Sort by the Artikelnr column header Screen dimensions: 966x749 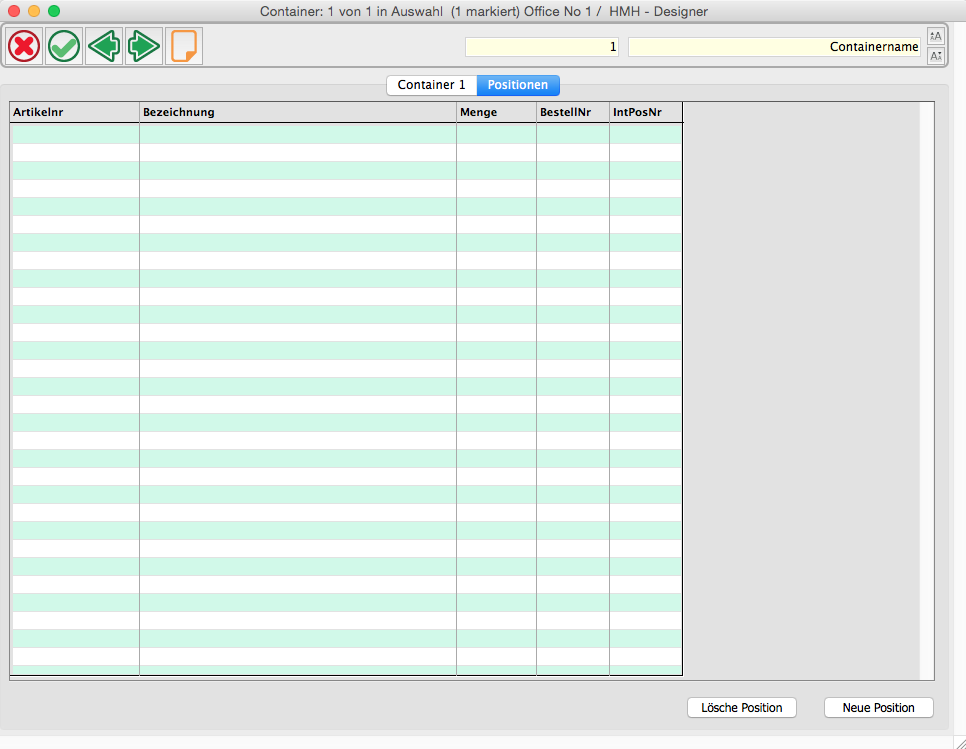click(75, 112)
